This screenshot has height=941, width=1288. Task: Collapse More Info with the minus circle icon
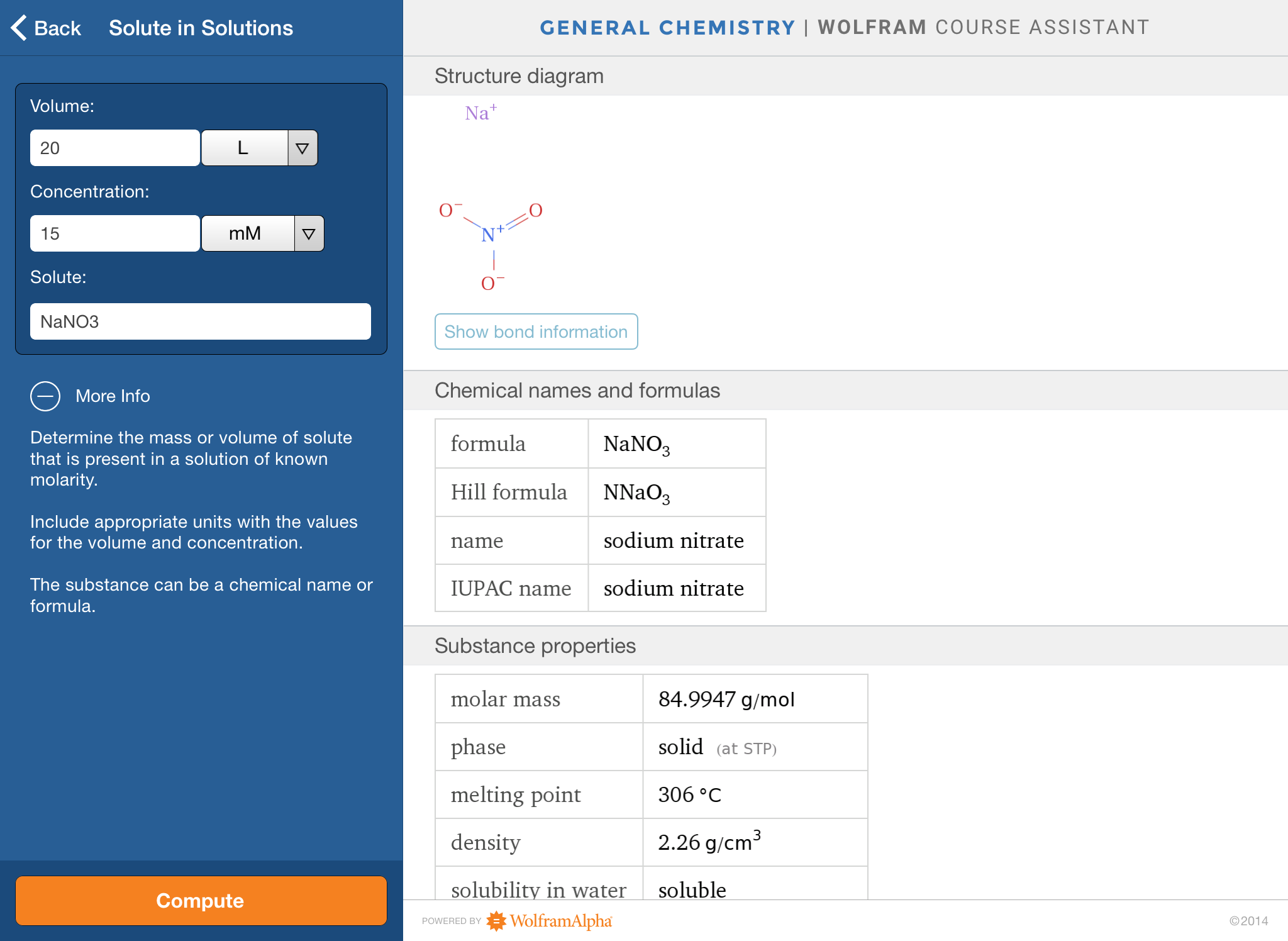[45, 396]
